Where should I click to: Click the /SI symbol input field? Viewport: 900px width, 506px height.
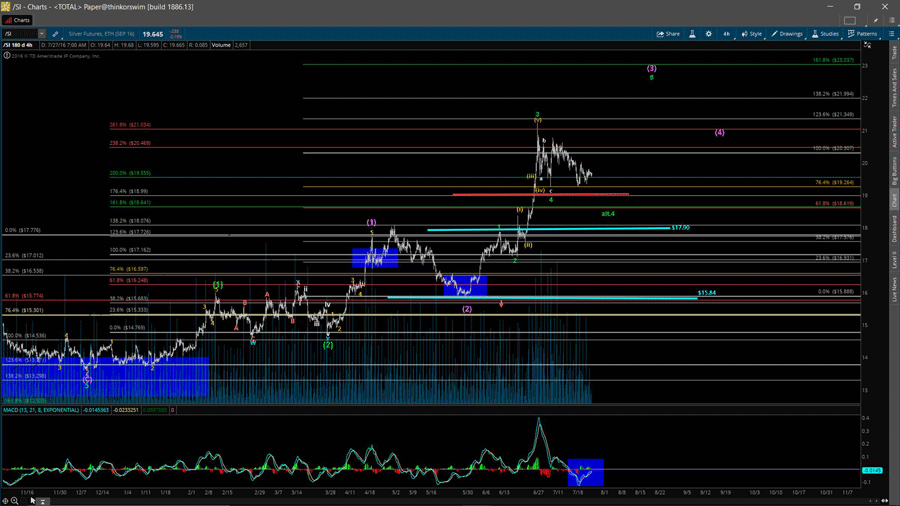tap(19, 34)
